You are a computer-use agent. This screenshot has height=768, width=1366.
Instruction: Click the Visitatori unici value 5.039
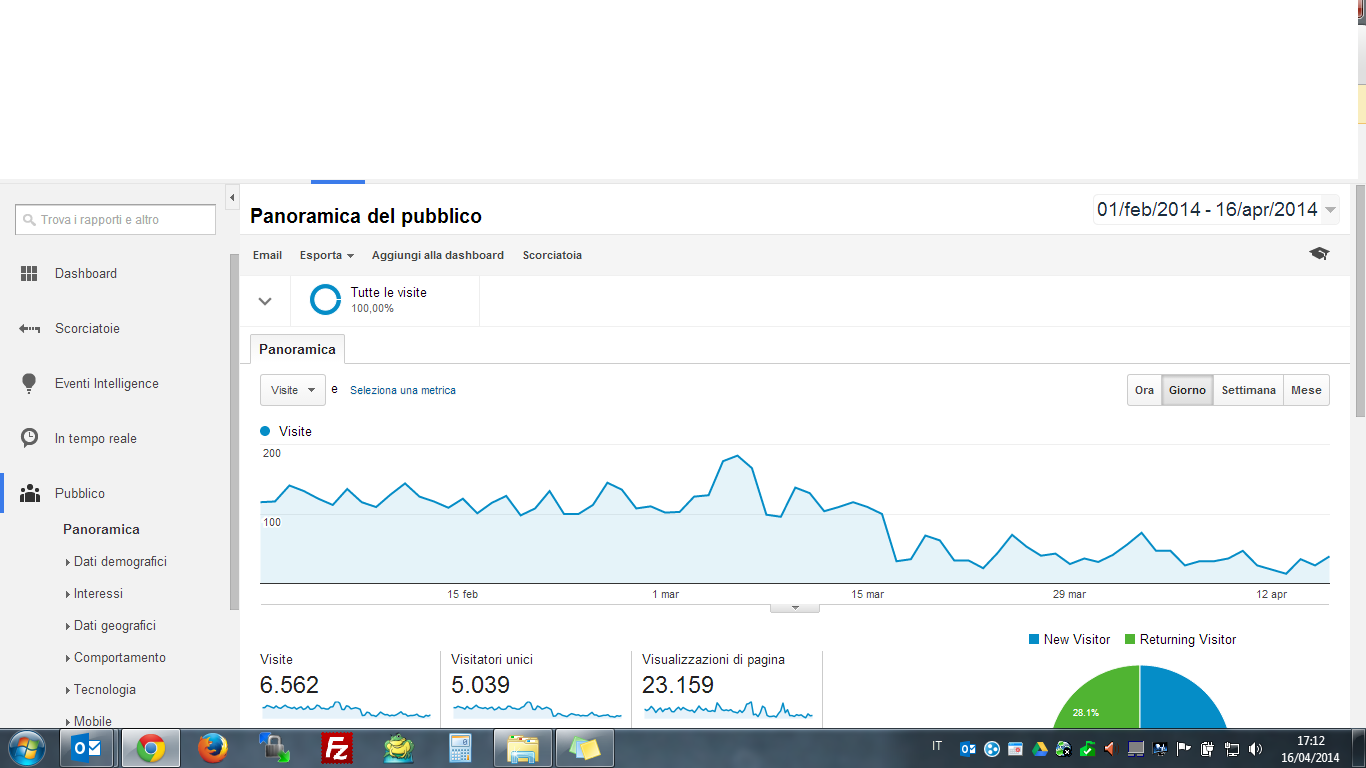(480, 685)
